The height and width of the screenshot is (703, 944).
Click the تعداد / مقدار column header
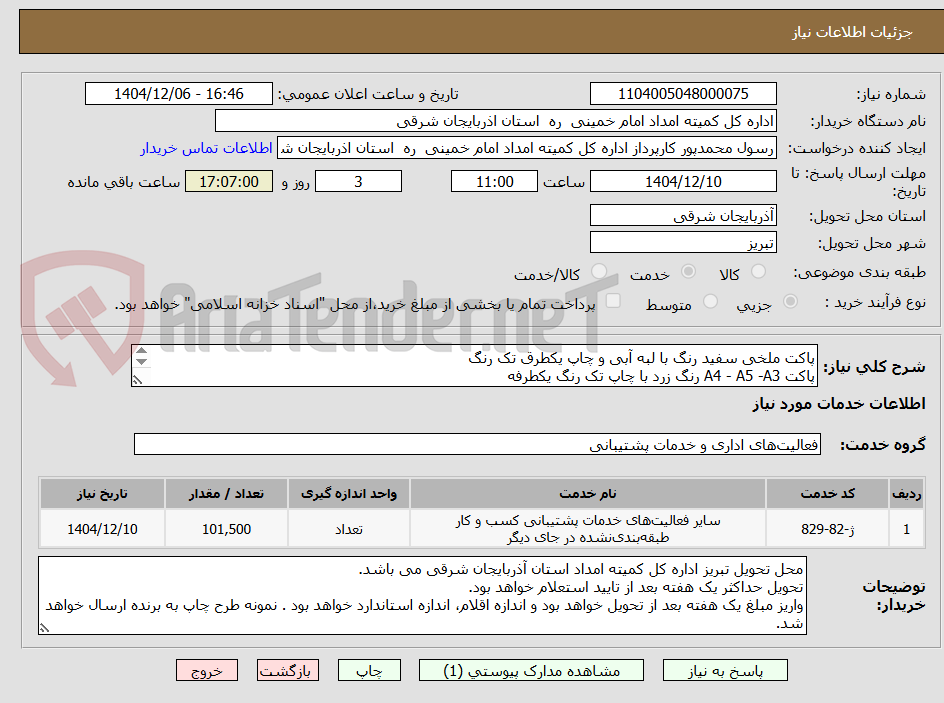click(226, 494)
